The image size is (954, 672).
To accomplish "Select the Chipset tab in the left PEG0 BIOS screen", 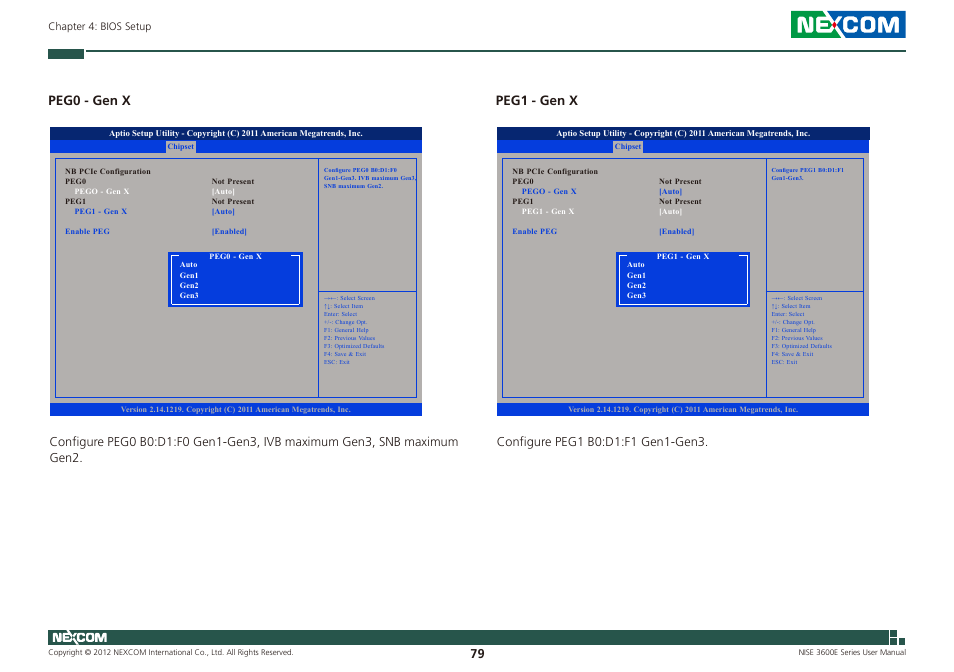I will point(181,147).
